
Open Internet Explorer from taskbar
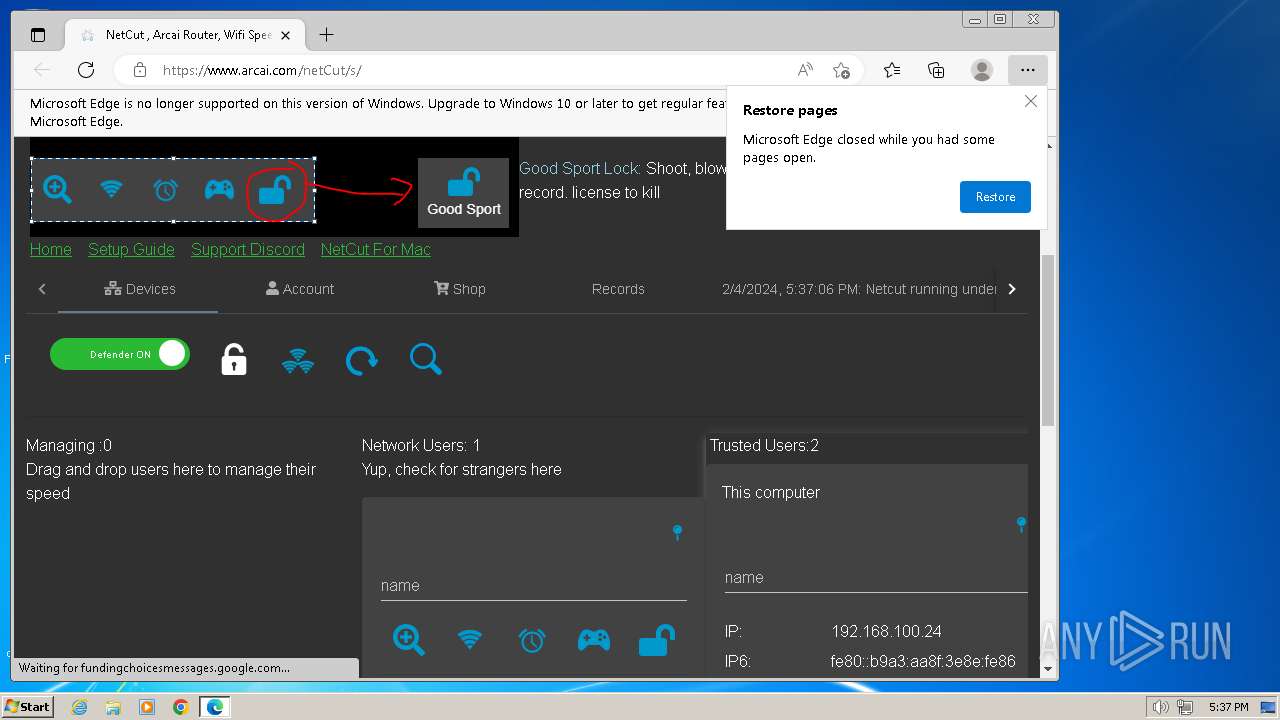point(79,707)
